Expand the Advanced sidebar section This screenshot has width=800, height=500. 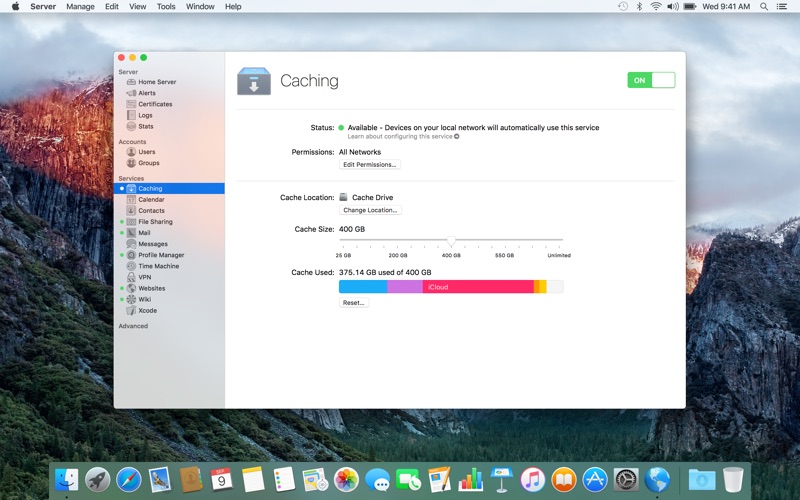[133, 326]
